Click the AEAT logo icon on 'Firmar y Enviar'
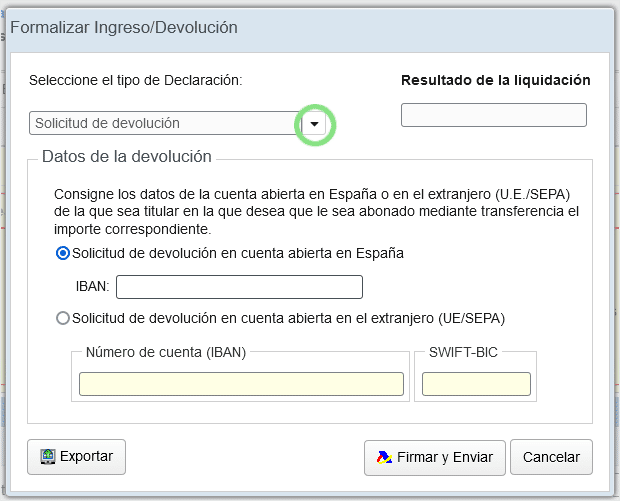The image size is (620, 501). 384,457
